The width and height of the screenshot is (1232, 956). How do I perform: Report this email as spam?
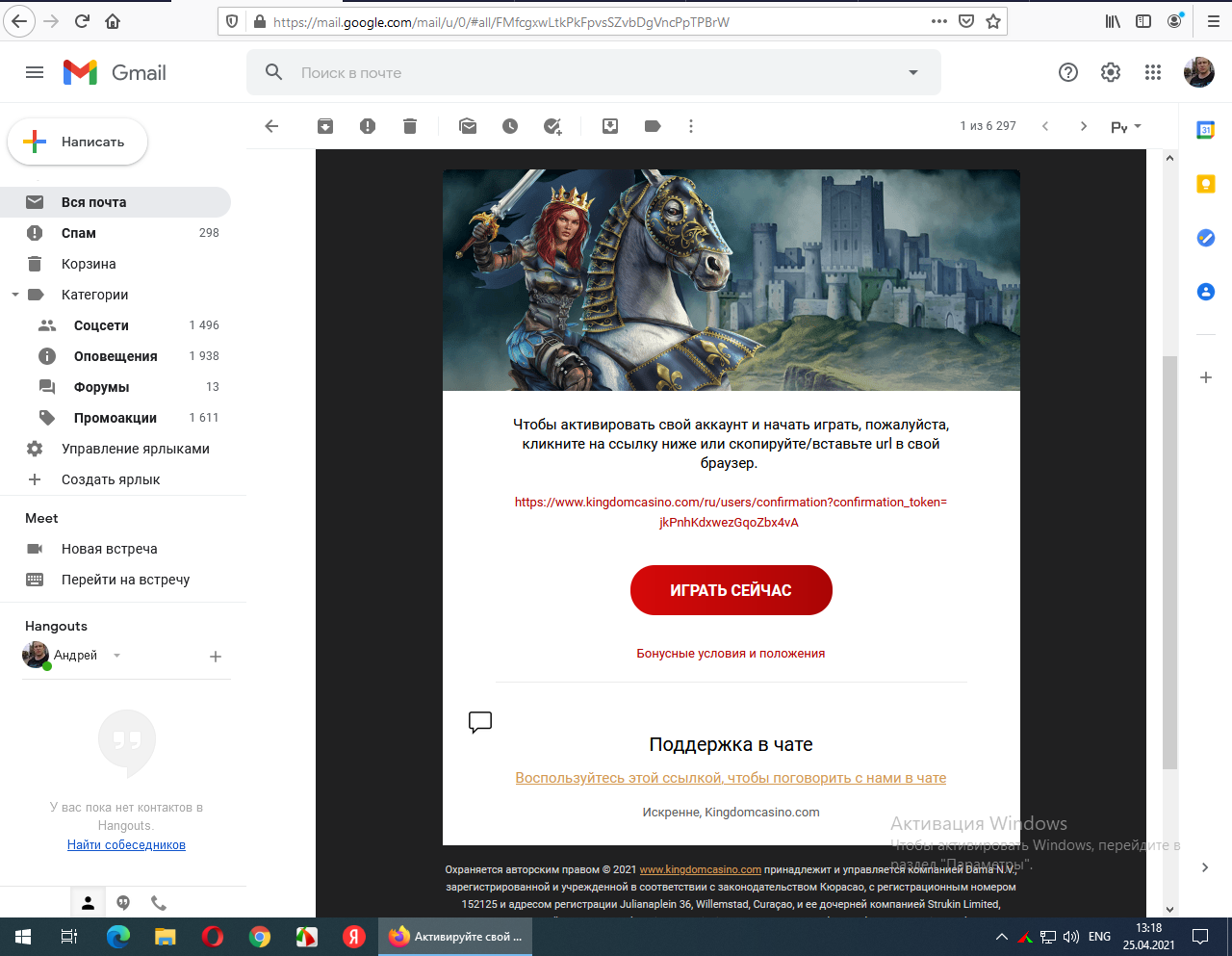point(368,126)
